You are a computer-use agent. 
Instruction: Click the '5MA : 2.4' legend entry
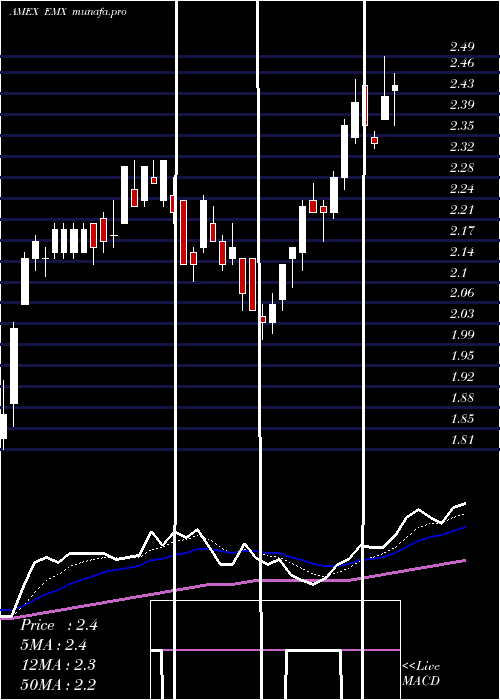click(x=54, y=645)
